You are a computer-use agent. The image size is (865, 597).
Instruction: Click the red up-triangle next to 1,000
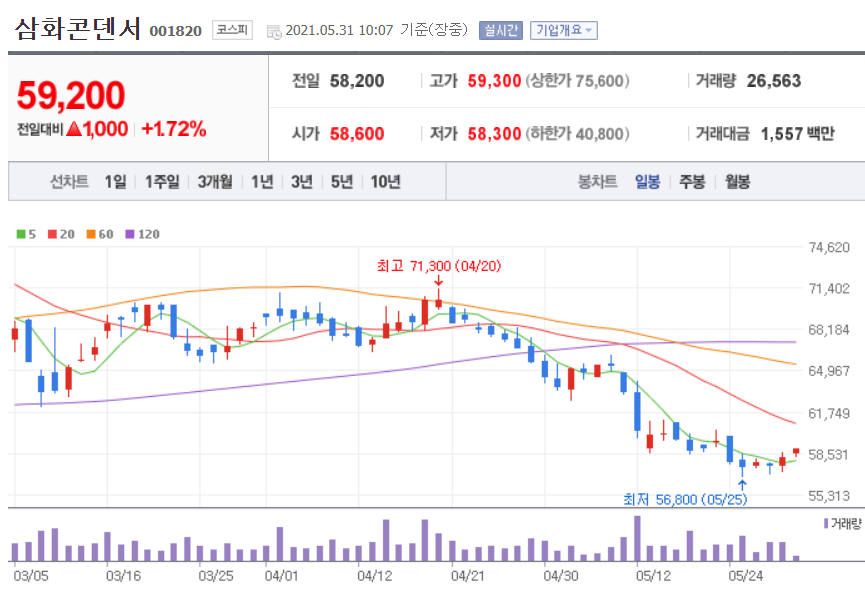pyautogui.click(x=74, y=129)
